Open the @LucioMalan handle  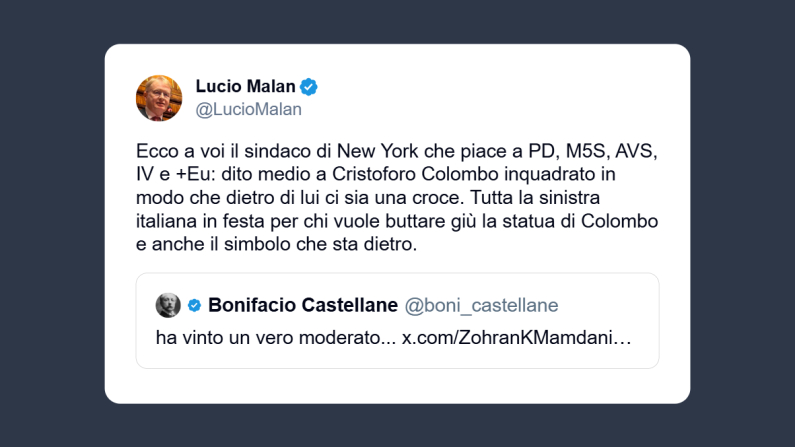[248, 109]
